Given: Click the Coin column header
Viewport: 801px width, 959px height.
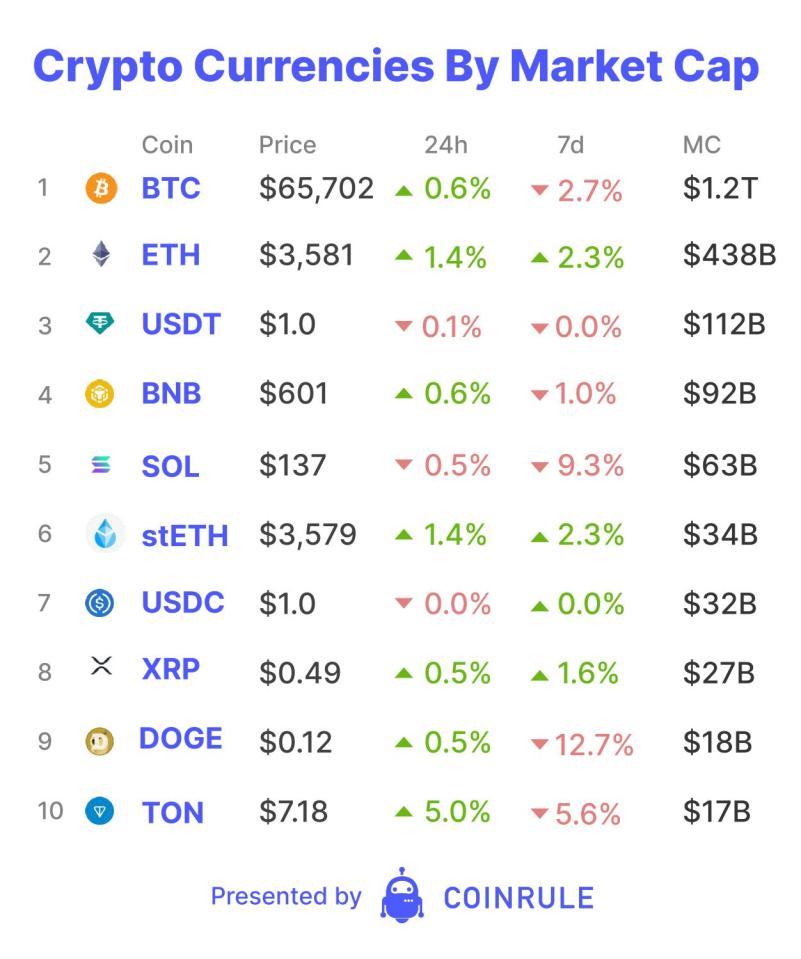Looking at the screenshot, I should coord(167,145).
